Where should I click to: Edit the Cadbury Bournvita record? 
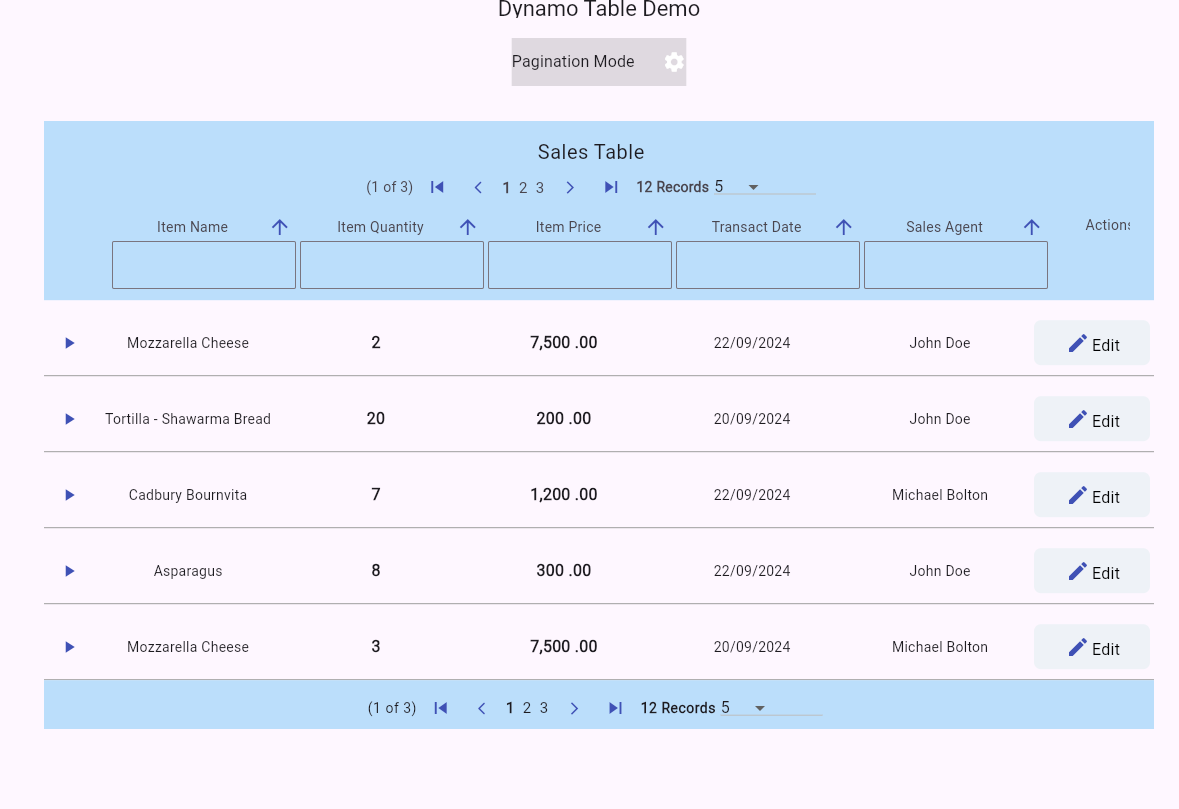click(x=1091, y=494)
